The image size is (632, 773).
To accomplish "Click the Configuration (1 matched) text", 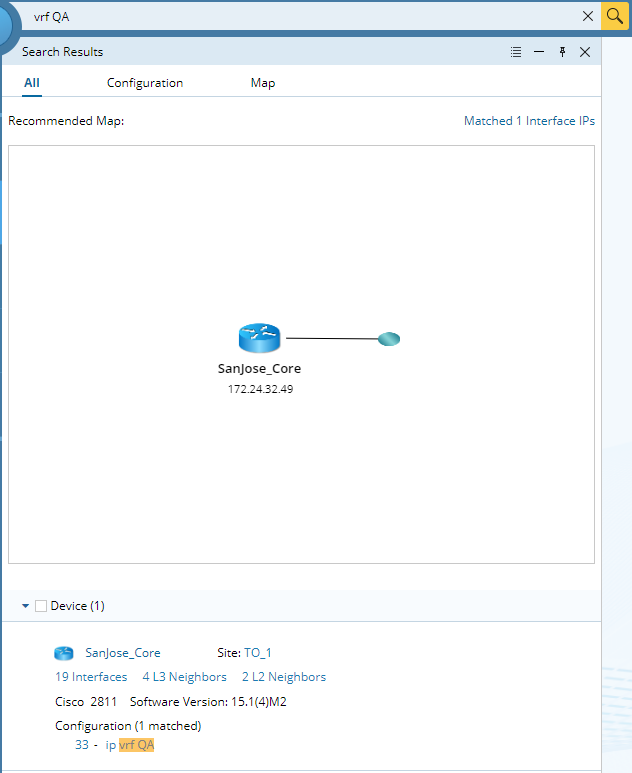I will (x=128, y=726).
